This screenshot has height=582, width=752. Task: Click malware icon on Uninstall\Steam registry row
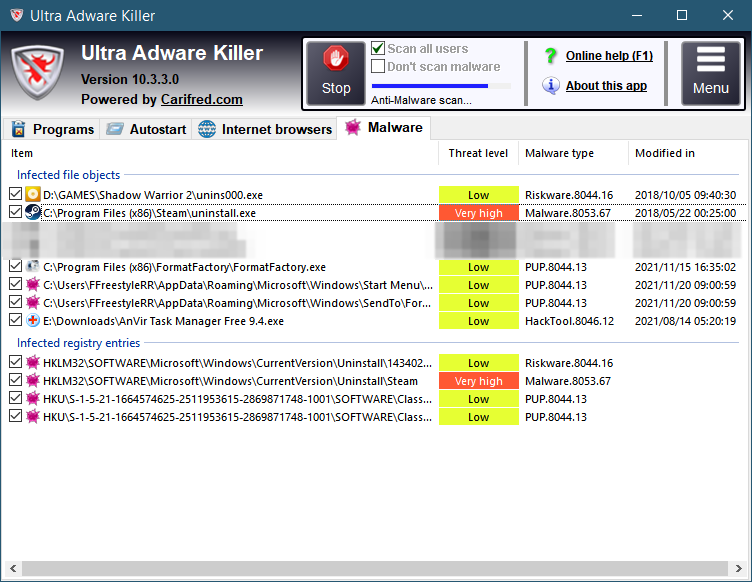pyautogui.click(x=33, y=380)
